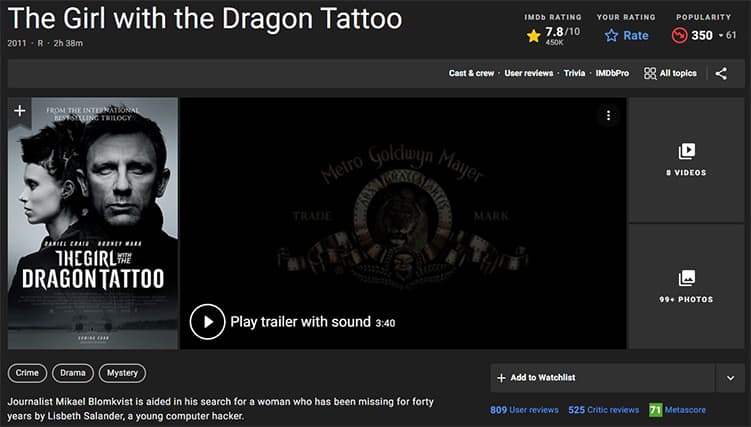The width and height of the screenshot is (751, 427).
Task: Select the Drama genre chip
Action: (73, 373)
